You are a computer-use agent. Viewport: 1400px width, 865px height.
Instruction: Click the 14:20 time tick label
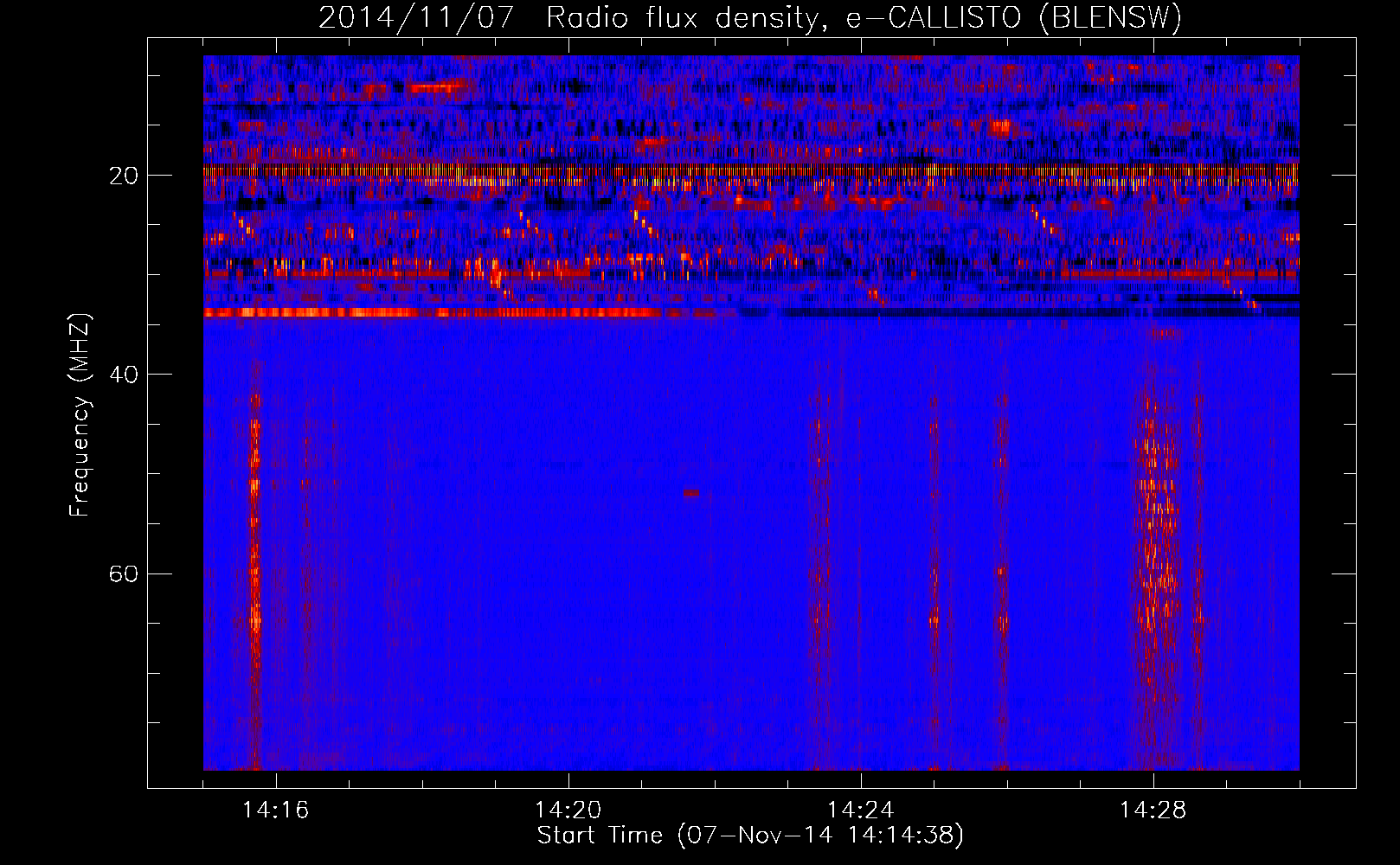tap(568, 811)
